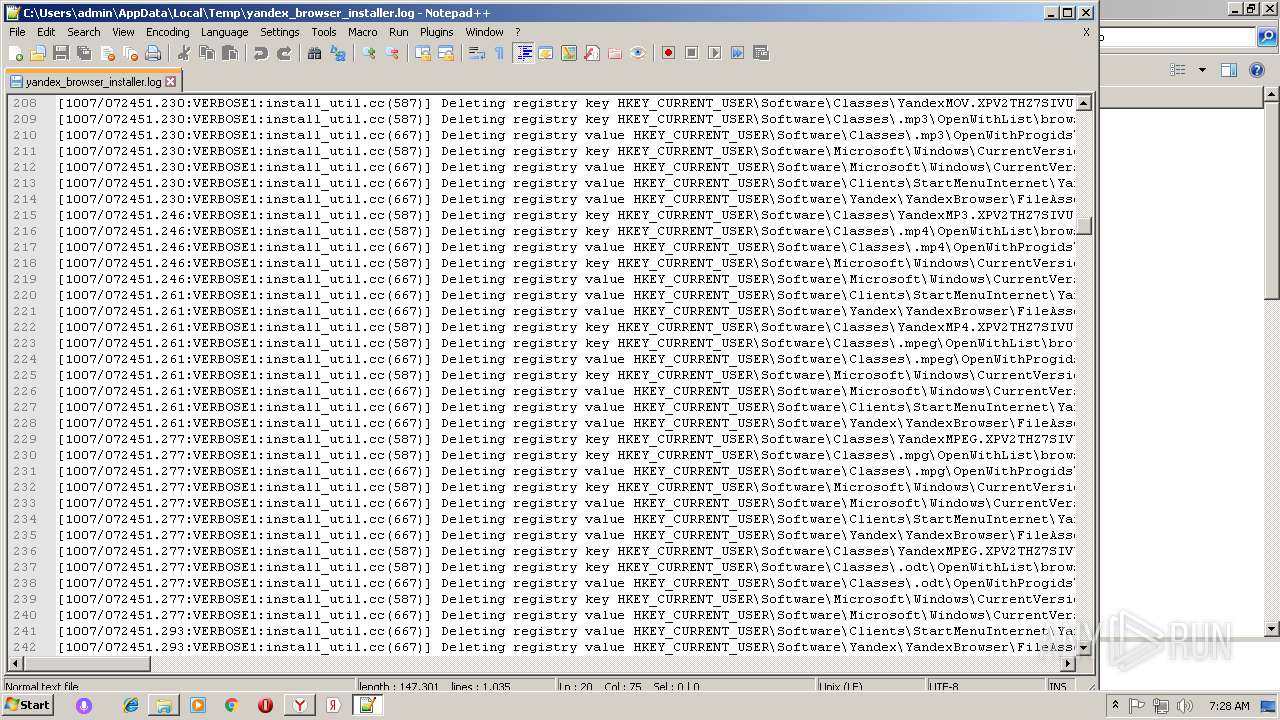Close document with menu bar X
Image resolution: width=1280 pixels, height=720 pixels.
[x=1086, y=32]
